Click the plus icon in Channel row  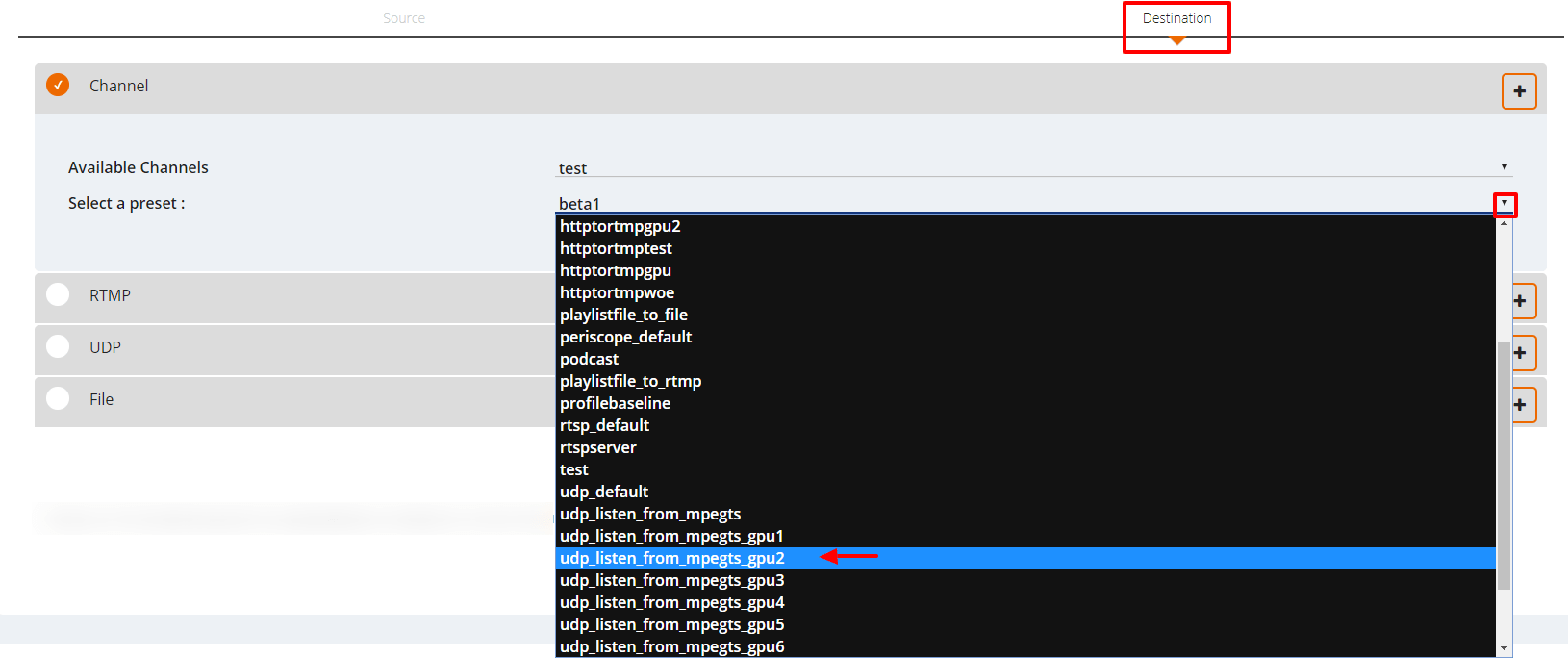[x=1519, y=91]
